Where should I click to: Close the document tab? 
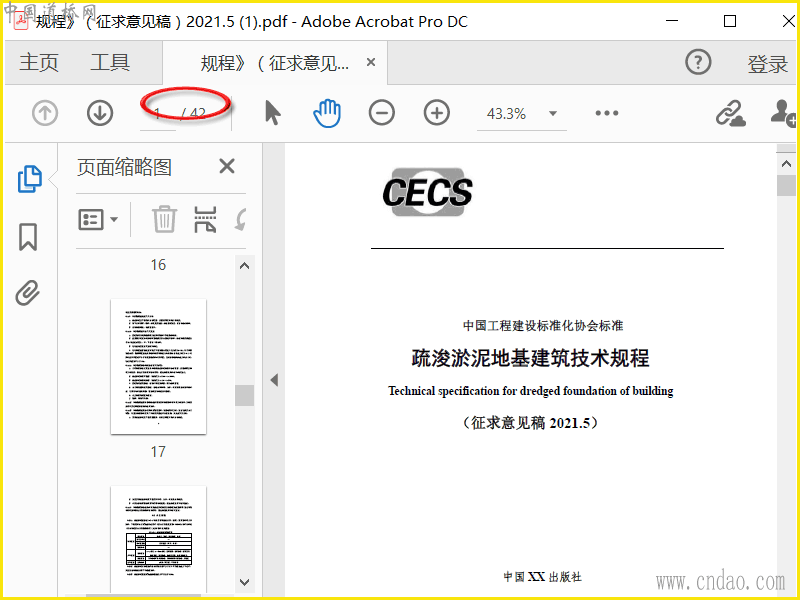point(371,62)
